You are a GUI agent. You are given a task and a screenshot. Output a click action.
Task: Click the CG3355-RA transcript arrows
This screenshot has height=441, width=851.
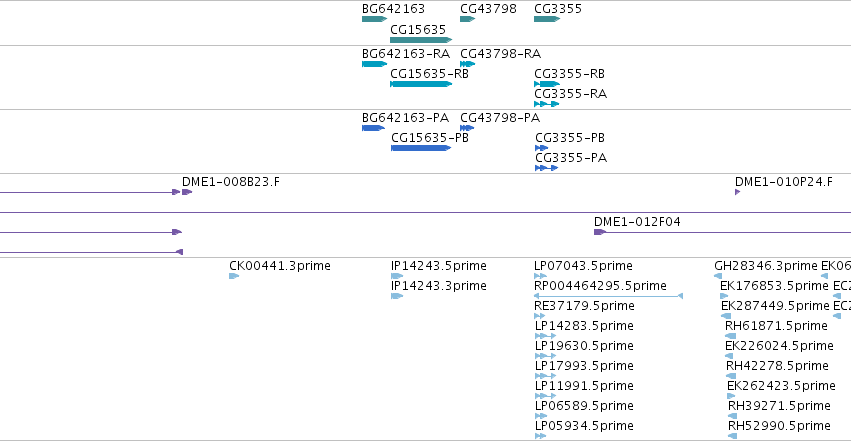[x=547, y=104]
